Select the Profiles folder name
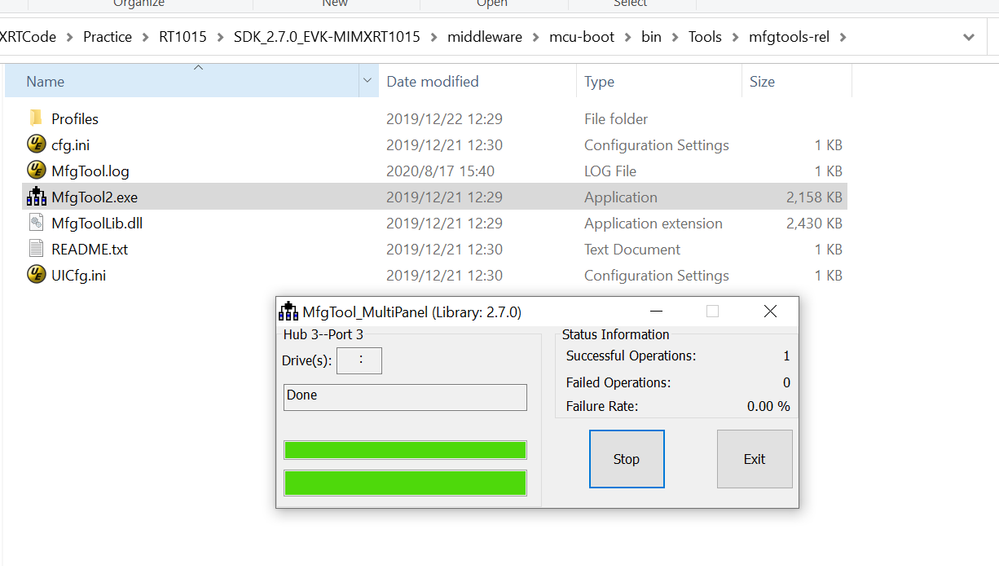The width and height of the screenshot is (999, 566). pos(75,119)
